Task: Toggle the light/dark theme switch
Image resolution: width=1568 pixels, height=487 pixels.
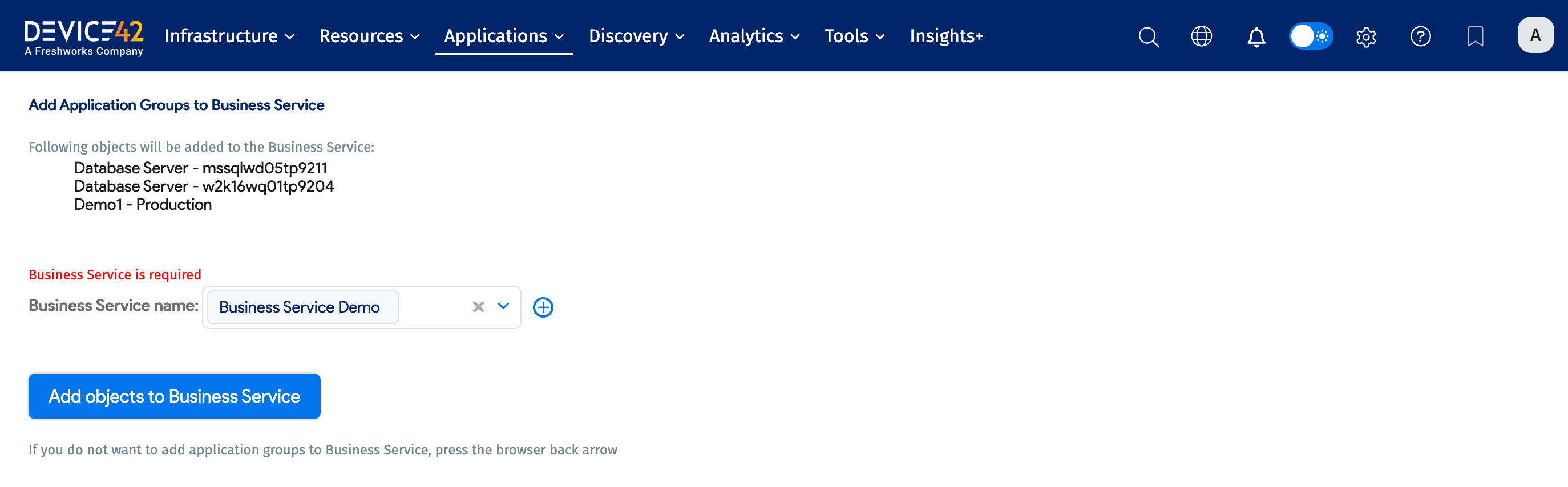Action: 1311,36
